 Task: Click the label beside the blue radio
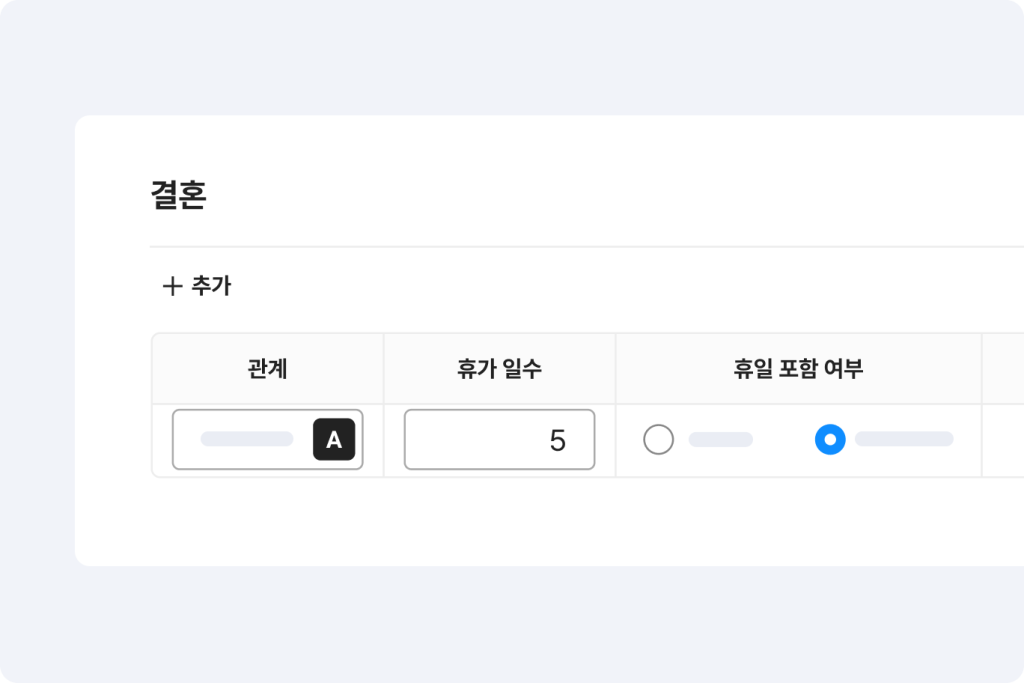pyautogui.click(x=903, y=440)
